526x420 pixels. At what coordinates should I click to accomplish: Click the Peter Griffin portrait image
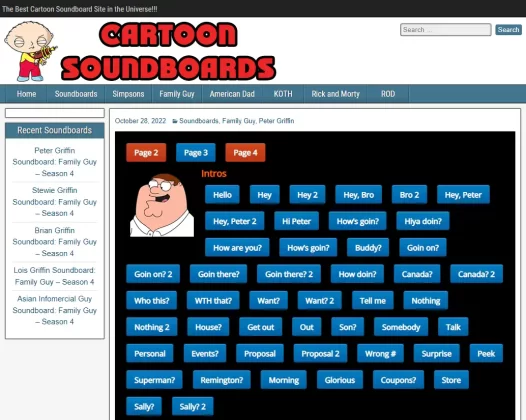[162, 205]
